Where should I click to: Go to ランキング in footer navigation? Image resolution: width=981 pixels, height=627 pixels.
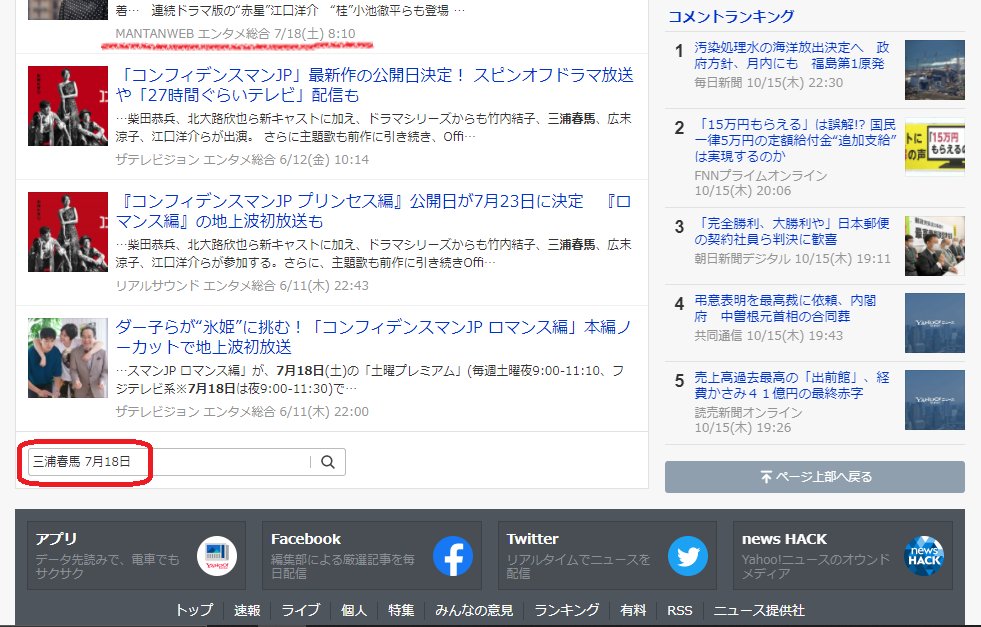click(x=566, y=610)
